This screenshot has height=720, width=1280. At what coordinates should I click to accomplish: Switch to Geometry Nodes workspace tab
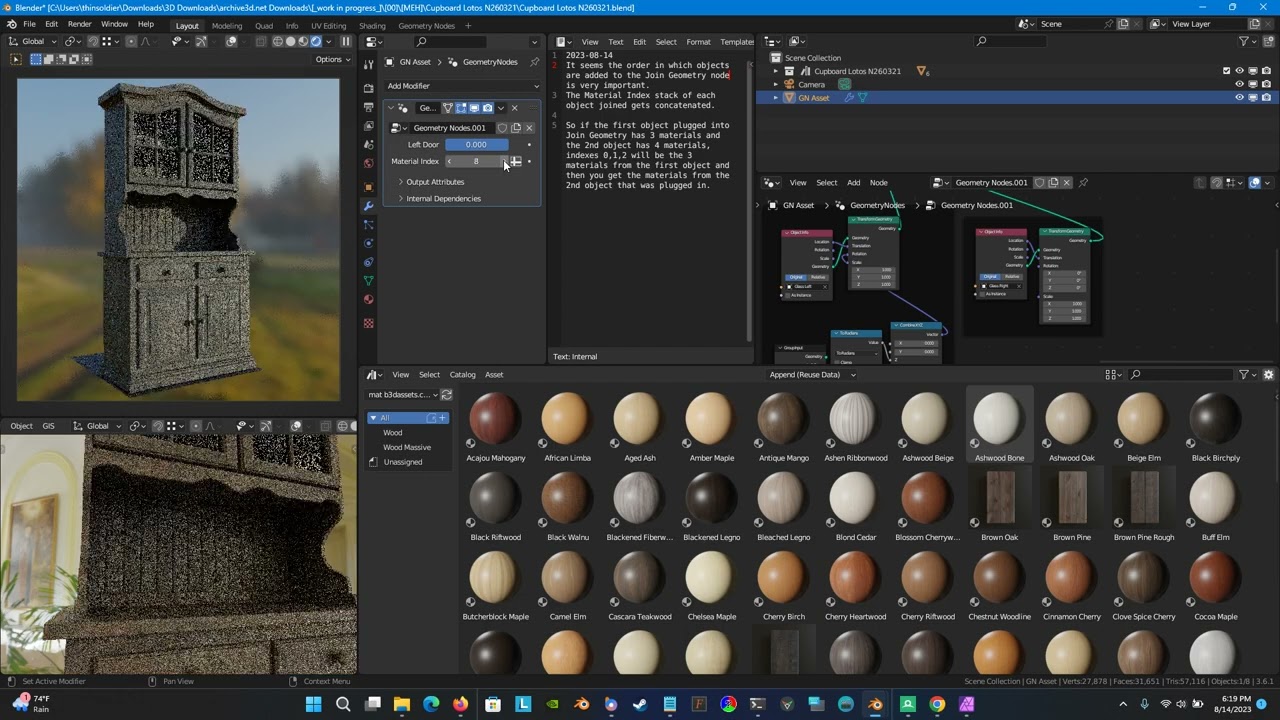point(426,25)
